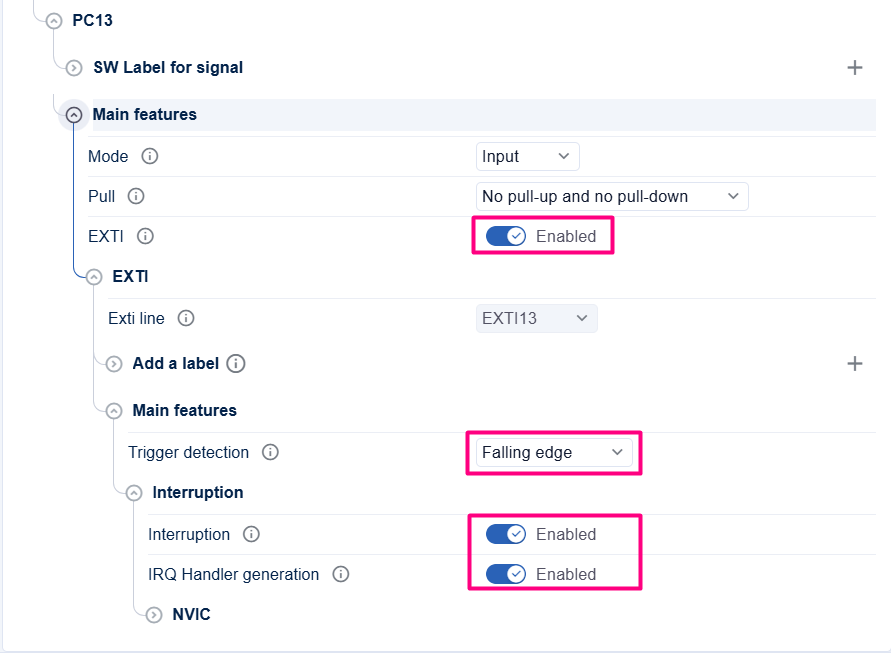Screen dimensions: 891x653
Task: Collapse the PC13 tree node
Action: pos(54,21)
